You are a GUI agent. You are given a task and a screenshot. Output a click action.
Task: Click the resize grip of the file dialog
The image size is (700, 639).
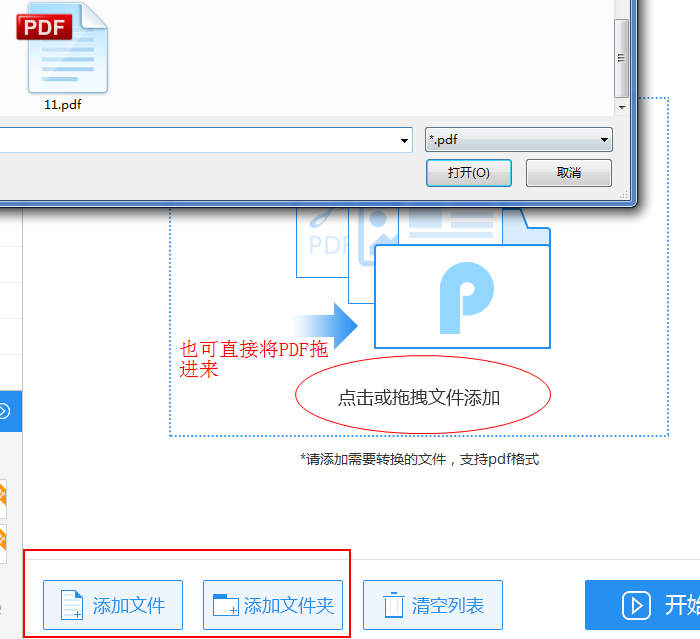(x=624, y=195)
